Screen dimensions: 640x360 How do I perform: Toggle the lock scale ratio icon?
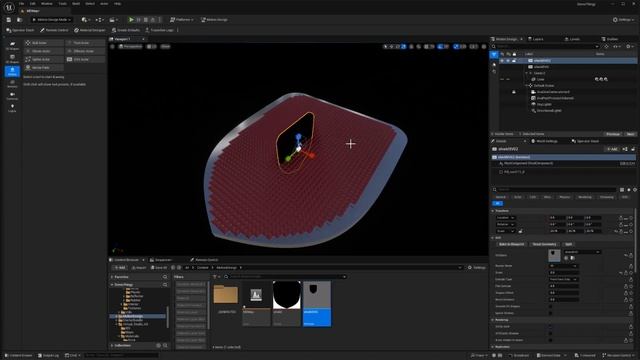pyautogui.click(x=520, y=231)
